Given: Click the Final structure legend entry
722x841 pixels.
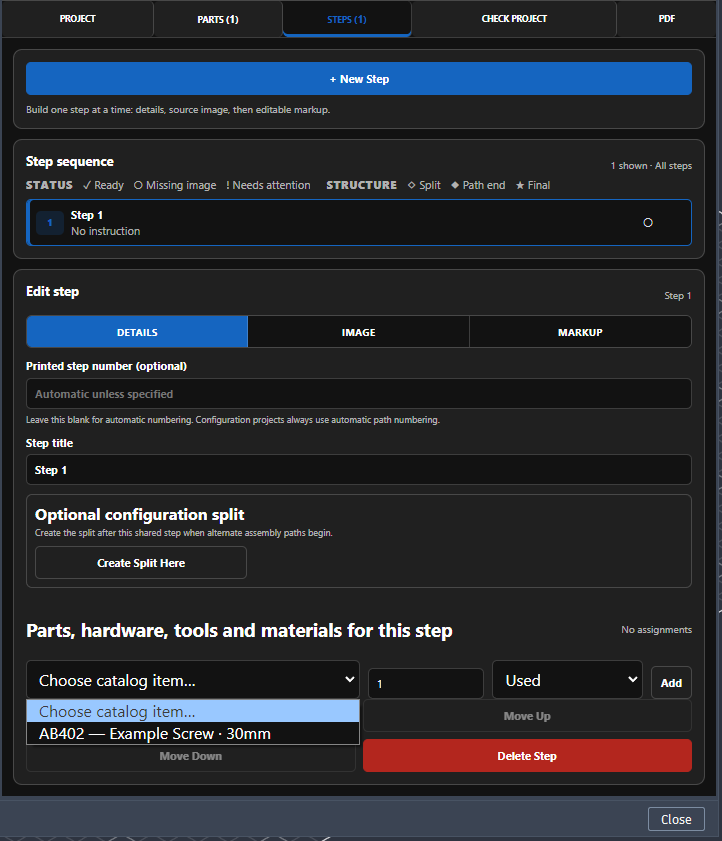Looking at the screenshot, I should pyautogui.click(x=533, y=185).
